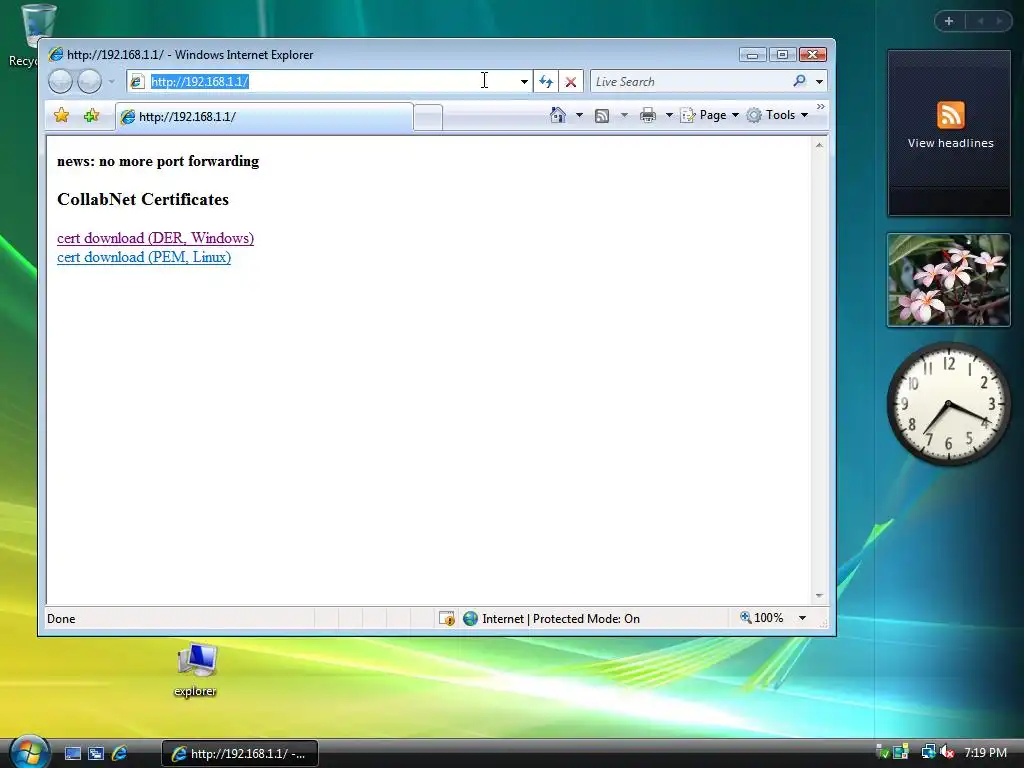Image resolution: width=1024 pixels, height=768 pixels.
Task: Expand the Feeds dropdown arrow
Action: [624, 115]
